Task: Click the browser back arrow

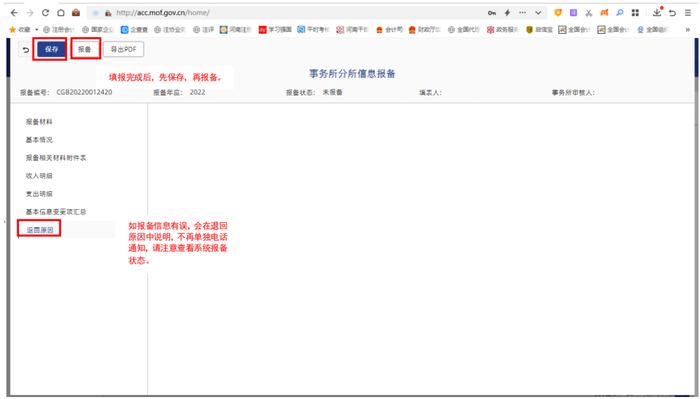Action: pyautogui.click(x=14, y=12)
